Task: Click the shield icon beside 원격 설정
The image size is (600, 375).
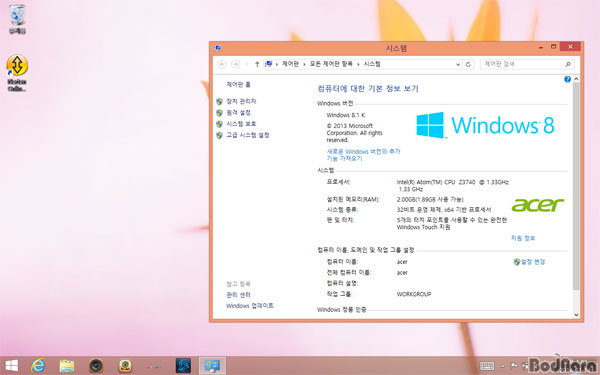Action: pos(219,113)
